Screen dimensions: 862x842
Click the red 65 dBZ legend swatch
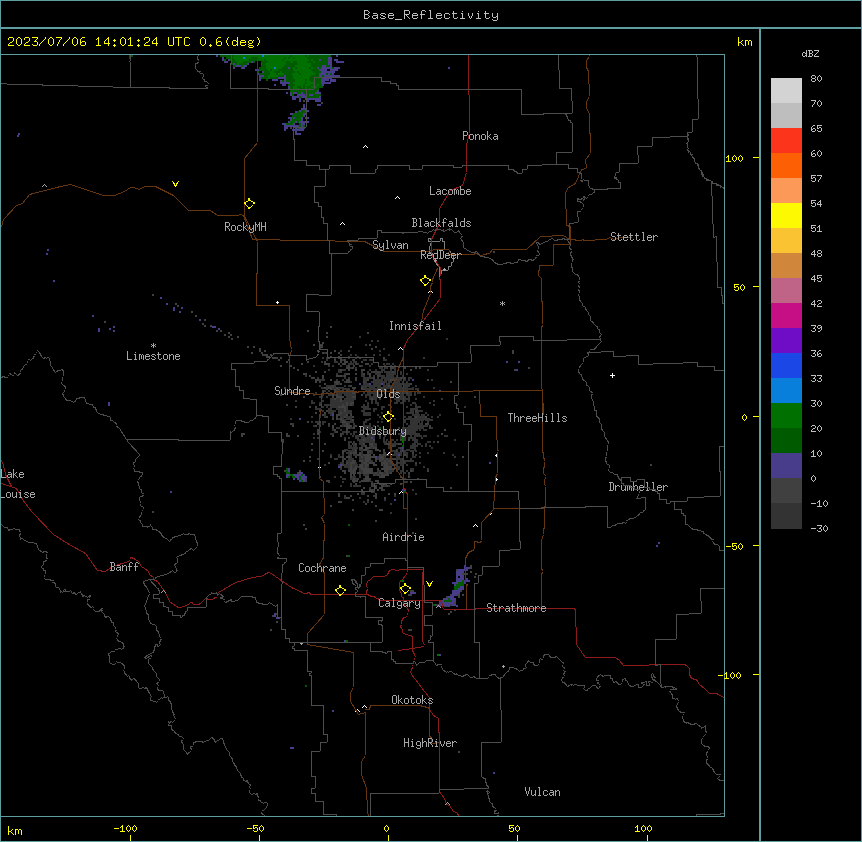[786, 140]
